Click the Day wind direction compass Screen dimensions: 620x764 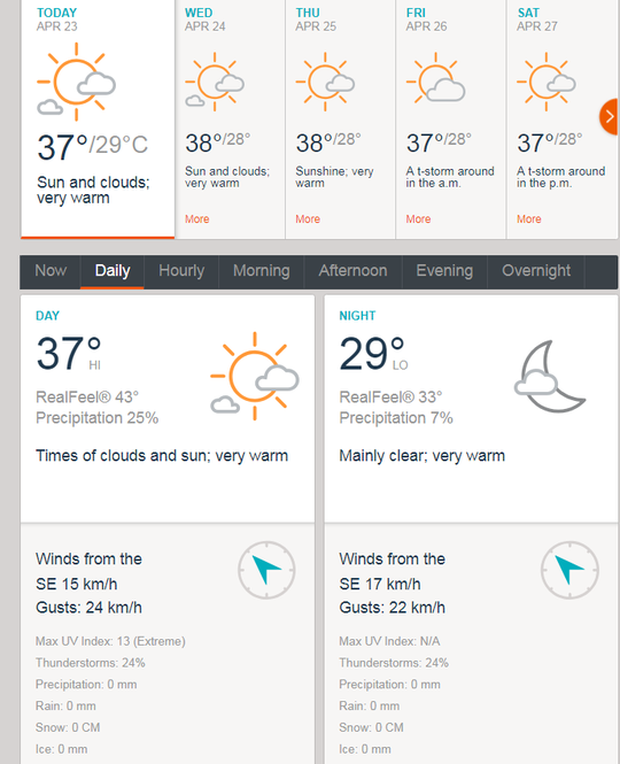click(267, 570)
